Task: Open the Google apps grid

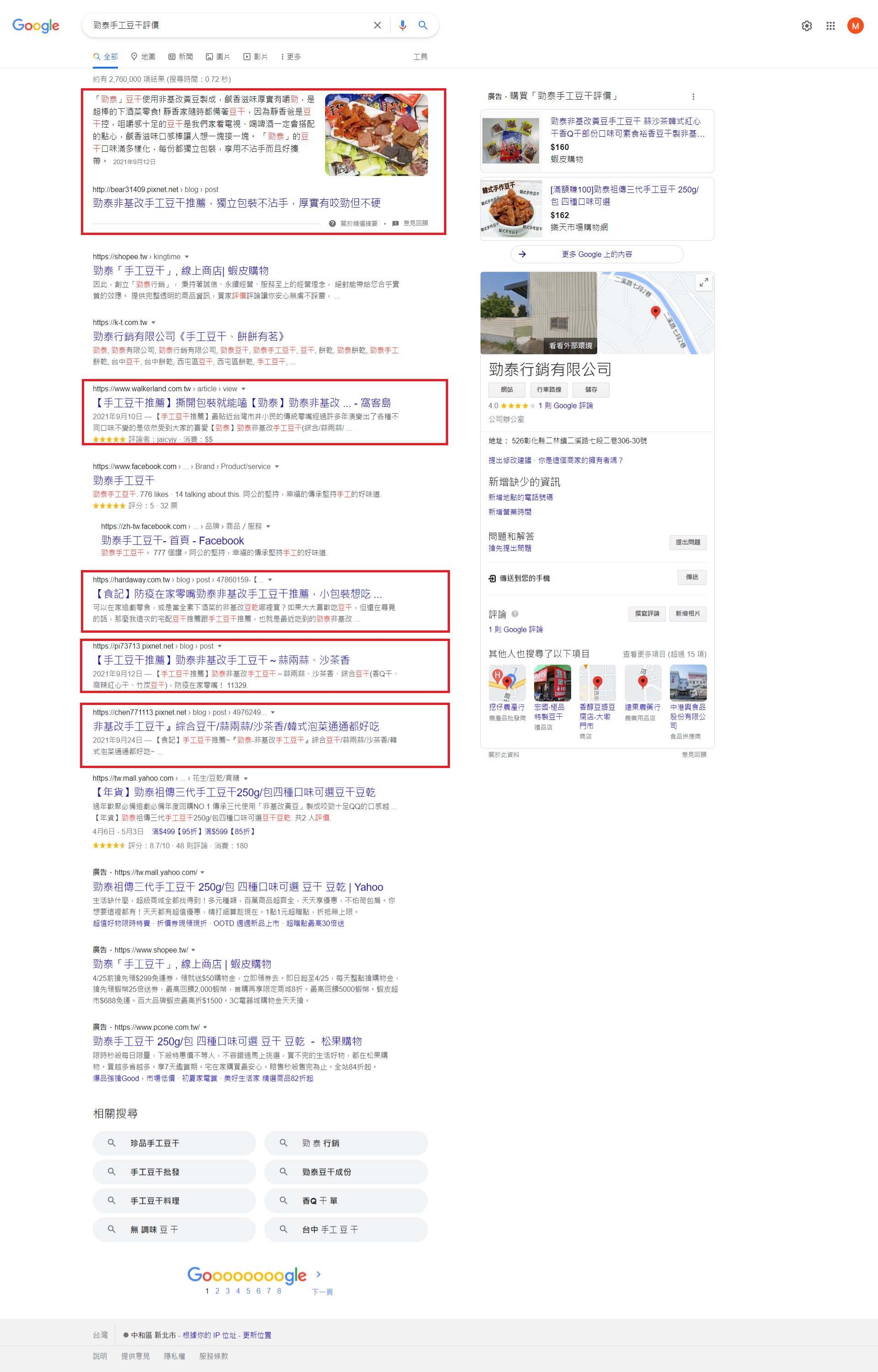Action: [830, 26]
